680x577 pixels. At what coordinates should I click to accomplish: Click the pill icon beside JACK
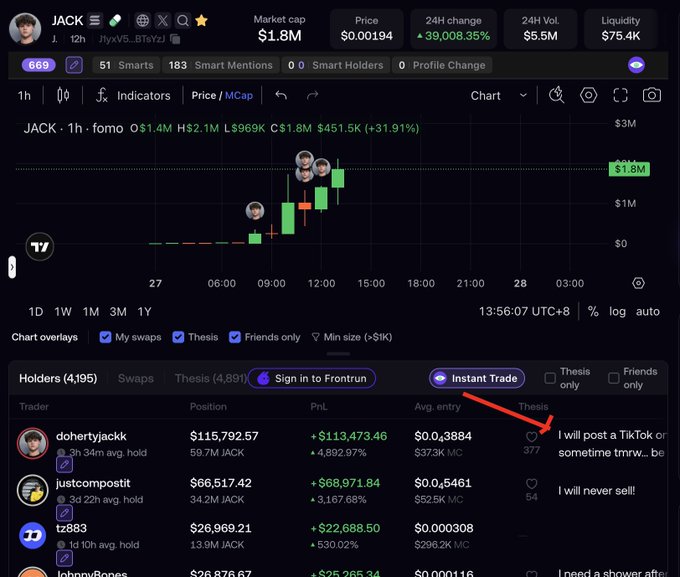pos(115,20)
